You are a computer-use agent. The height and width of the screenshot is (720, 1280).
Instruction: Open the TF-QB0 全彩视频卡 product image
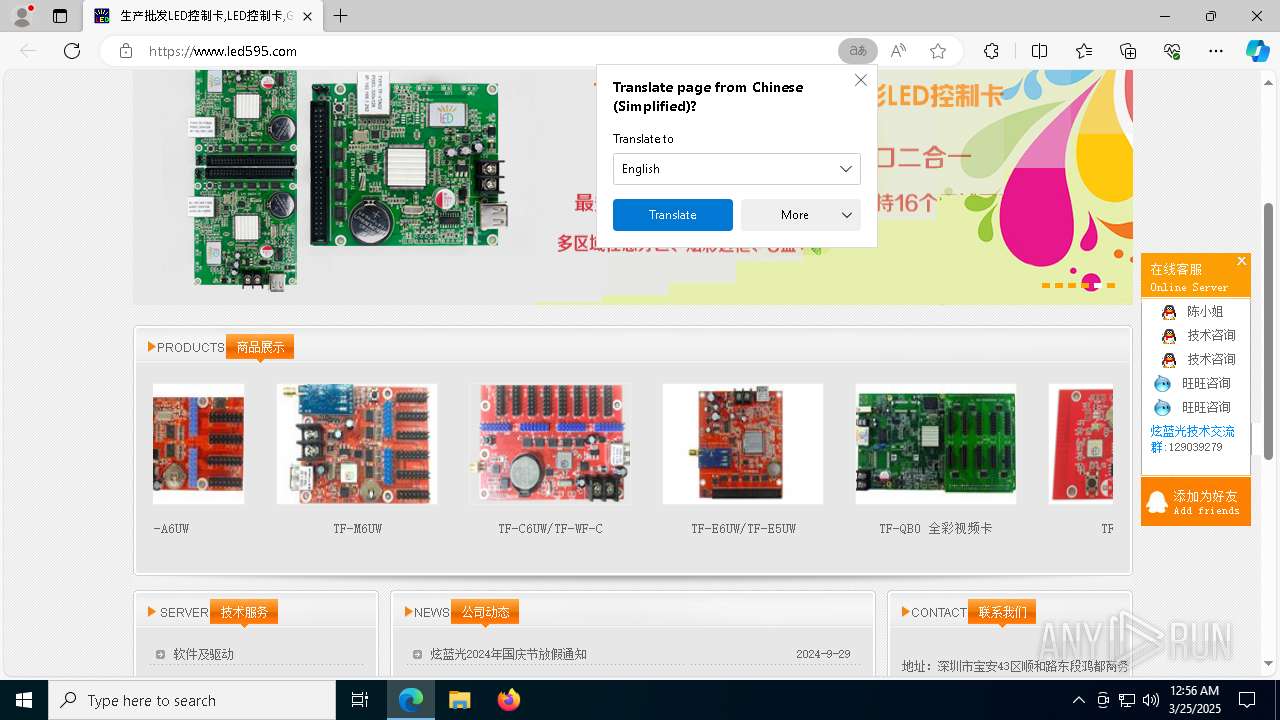[x=936, y=444]
